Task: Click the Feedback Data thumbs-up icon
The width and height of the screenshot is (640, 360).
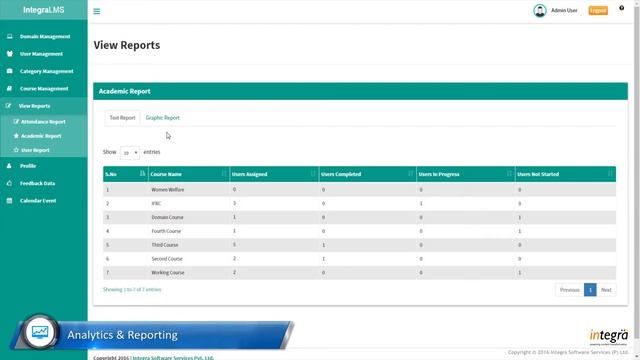Action: 9,183
